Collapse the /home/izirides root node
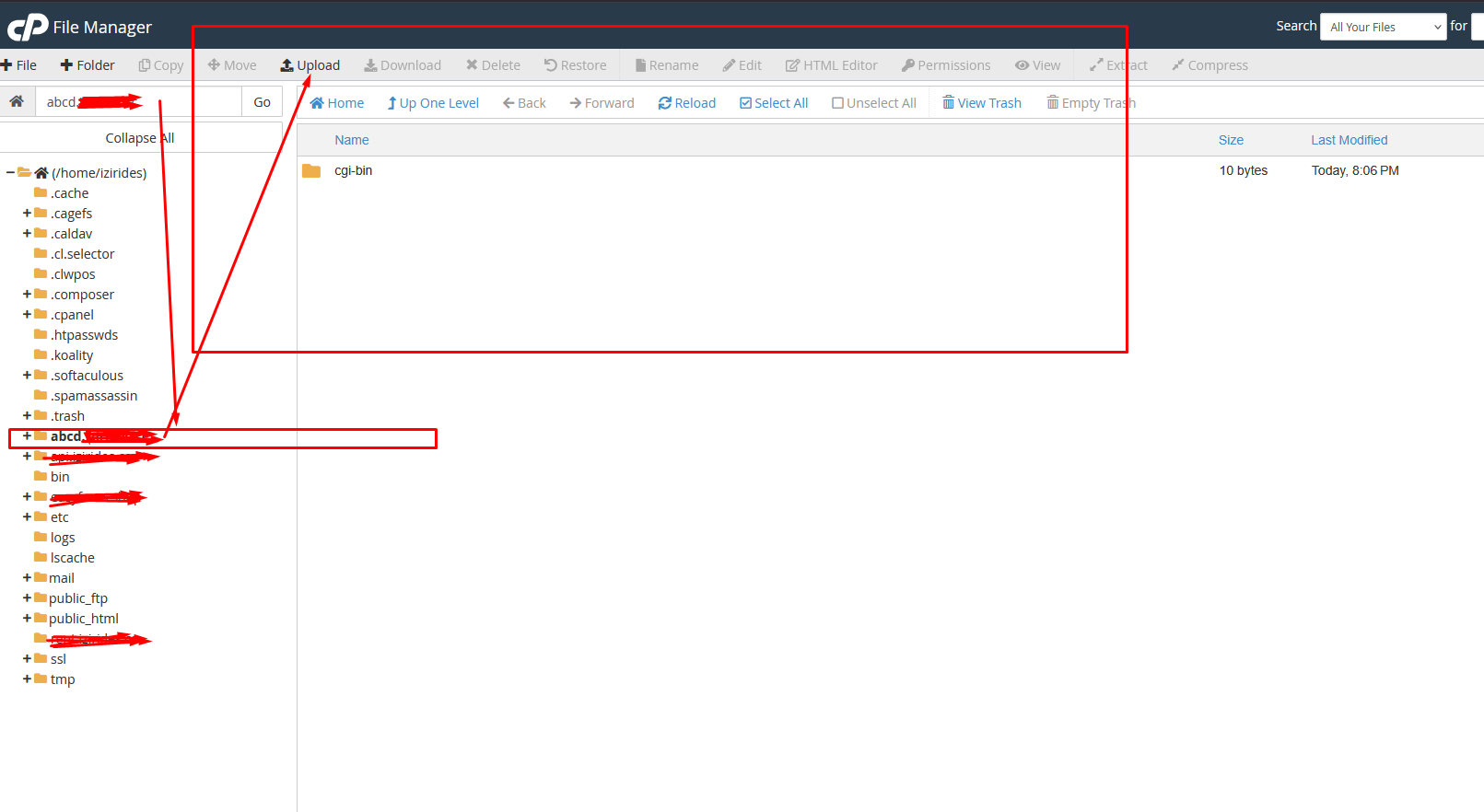The height and width of the screenshot is (812, 1484). click(x=10, y=173)
